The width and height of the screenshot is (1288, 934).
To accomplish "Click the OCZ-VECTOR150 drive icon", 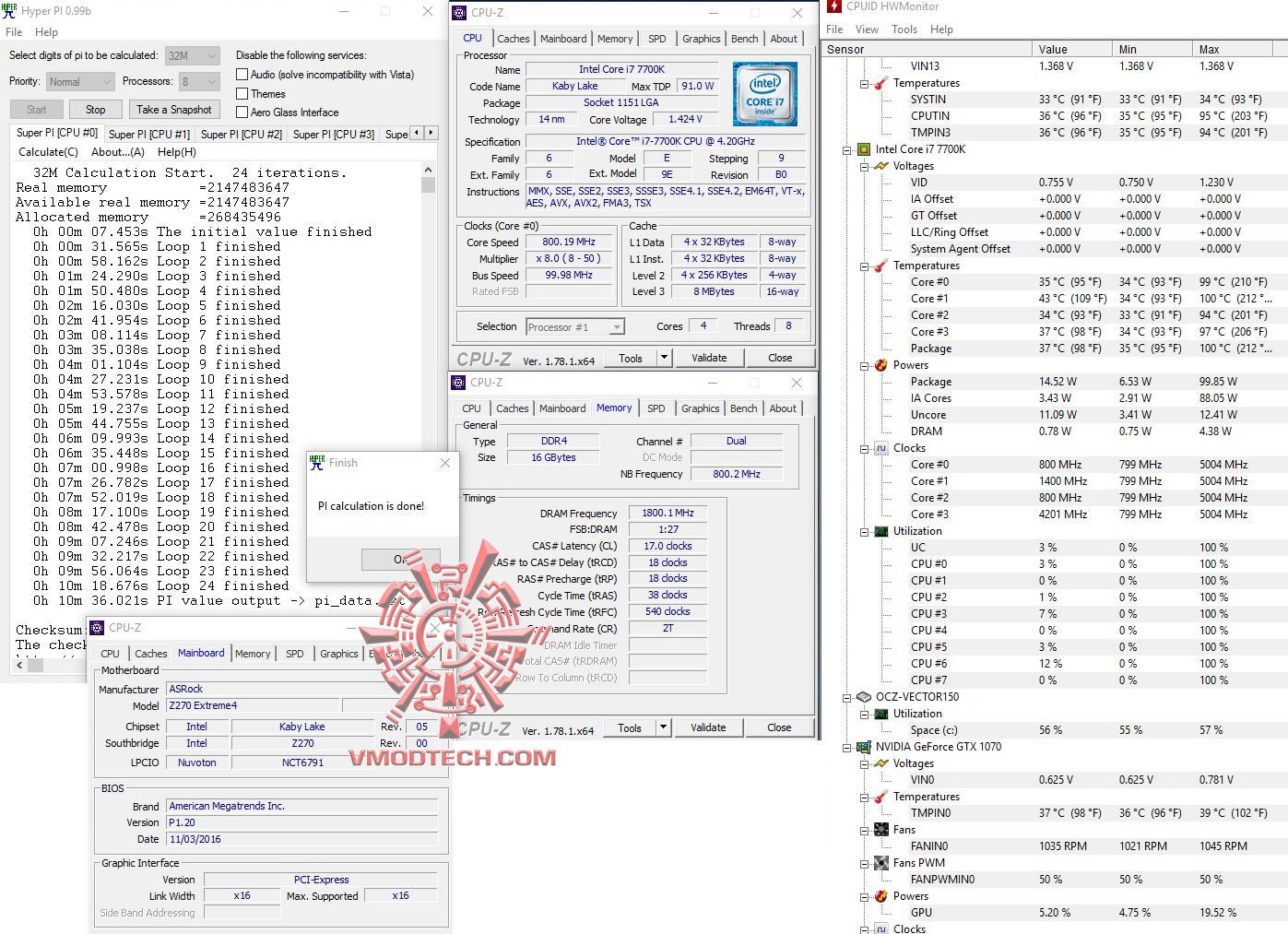I will [863, 696].
